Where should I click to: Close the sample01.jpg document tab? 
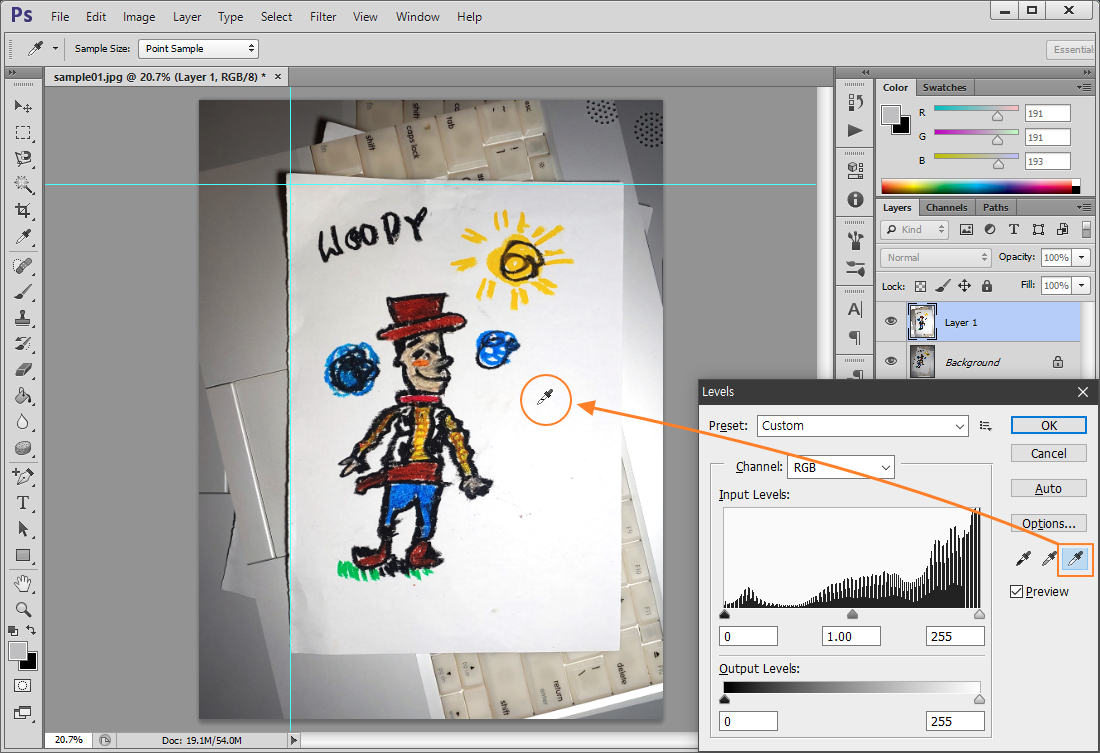(278, 76)
